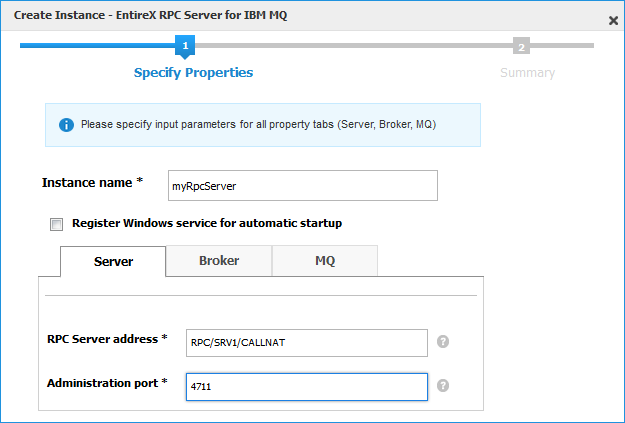Viewport: 625px width, 423px height.
Task: Go to the Summary step label
Action: tap(527, 73)
